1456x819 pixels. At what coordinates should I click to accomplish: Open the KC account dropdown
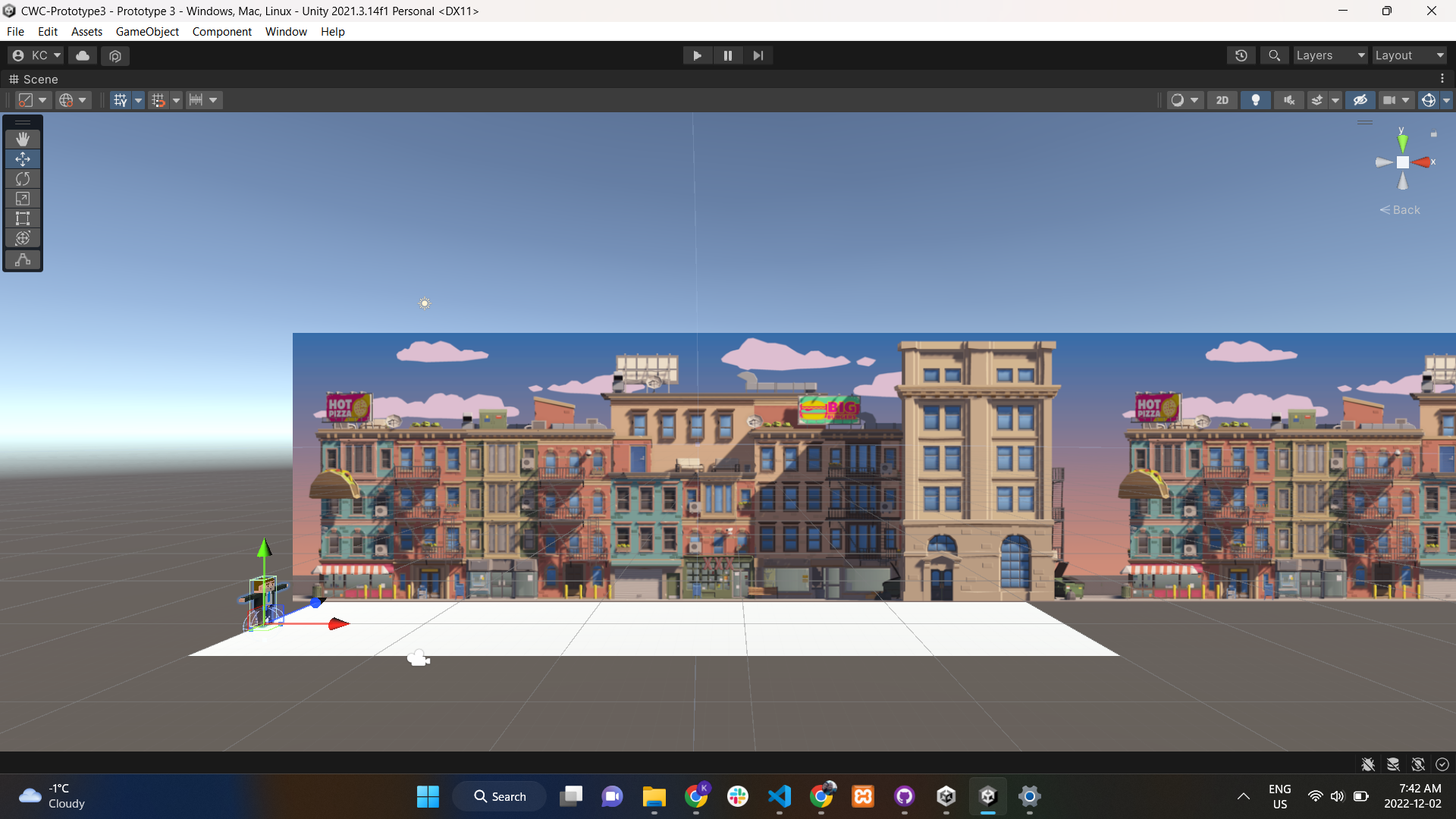tap(36, 55)
